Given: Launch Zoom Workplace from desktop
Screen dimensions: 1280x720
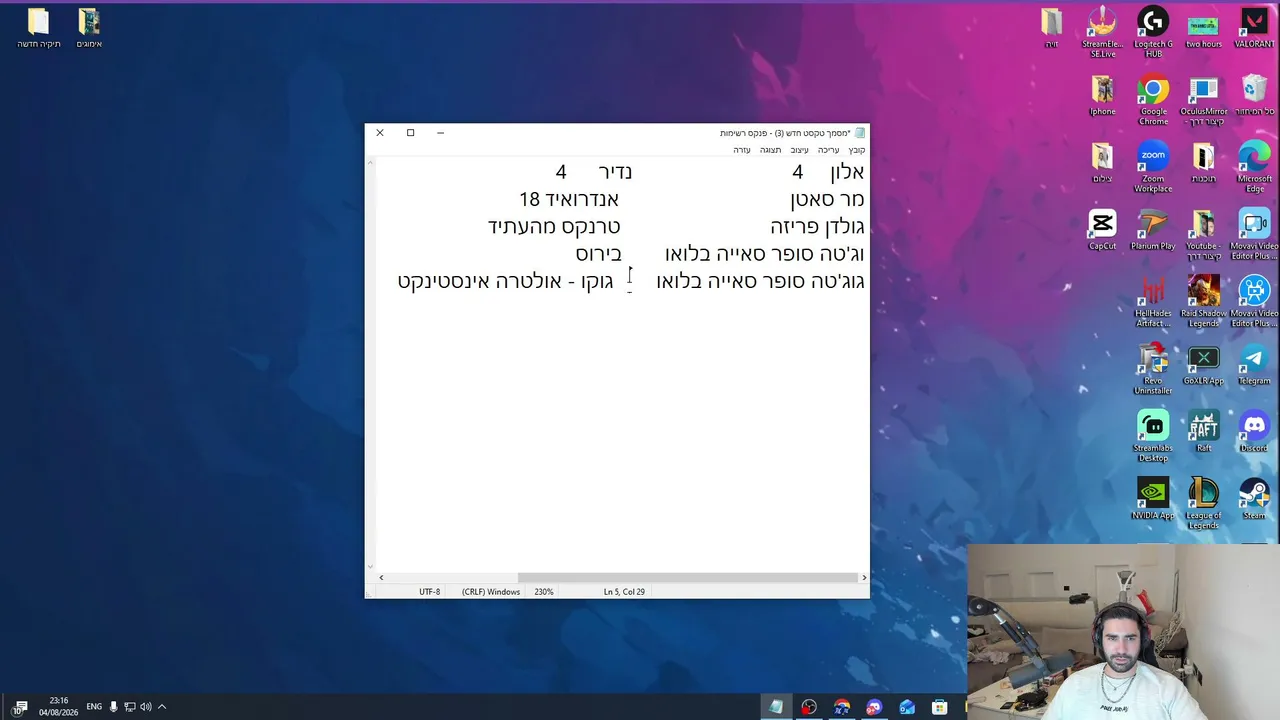Looking at the screenshot, I should pos(1153,167).
